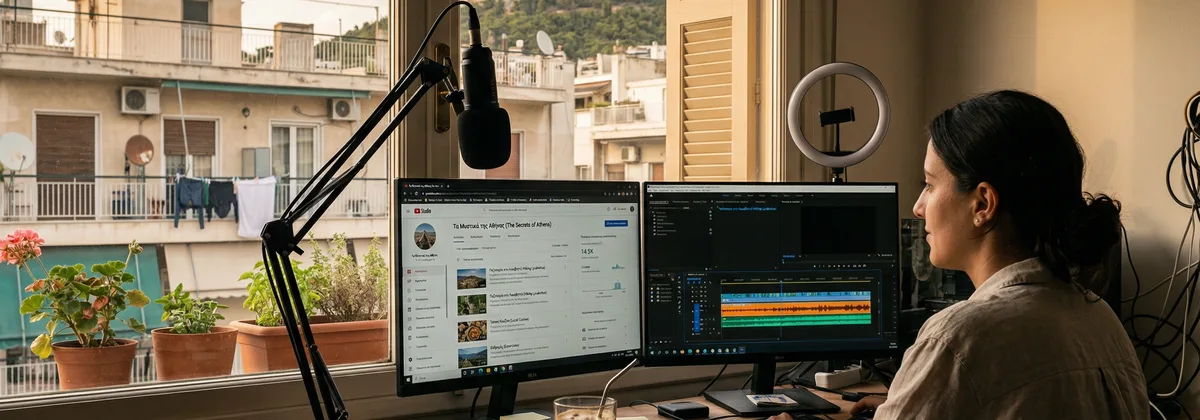Select the first tab under the channel title
This screenshot has height=420, width=1200.
tap(458, 237)
